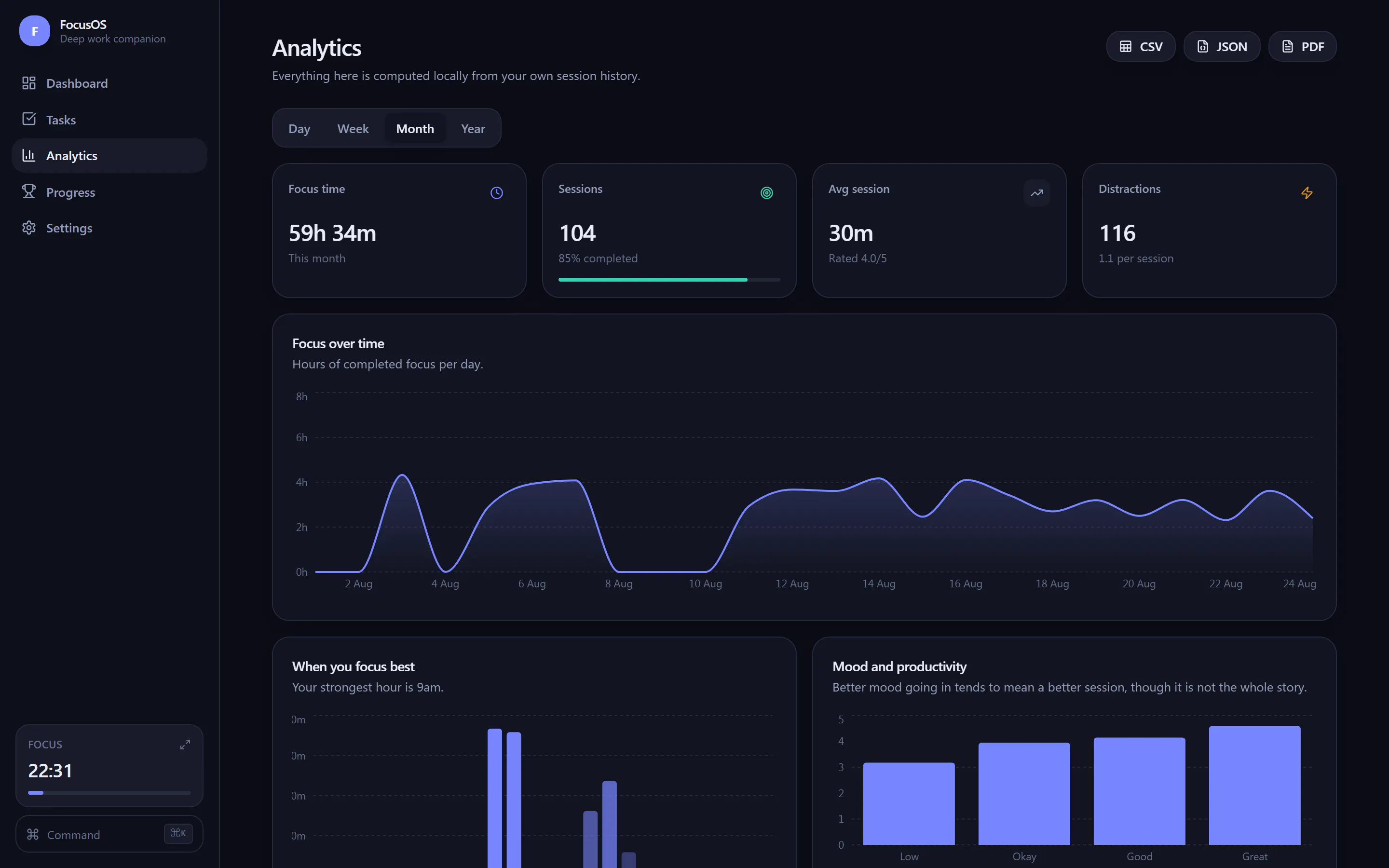
Task: Click the 14 Aug axis label
Action: click(x=879, y=584)
